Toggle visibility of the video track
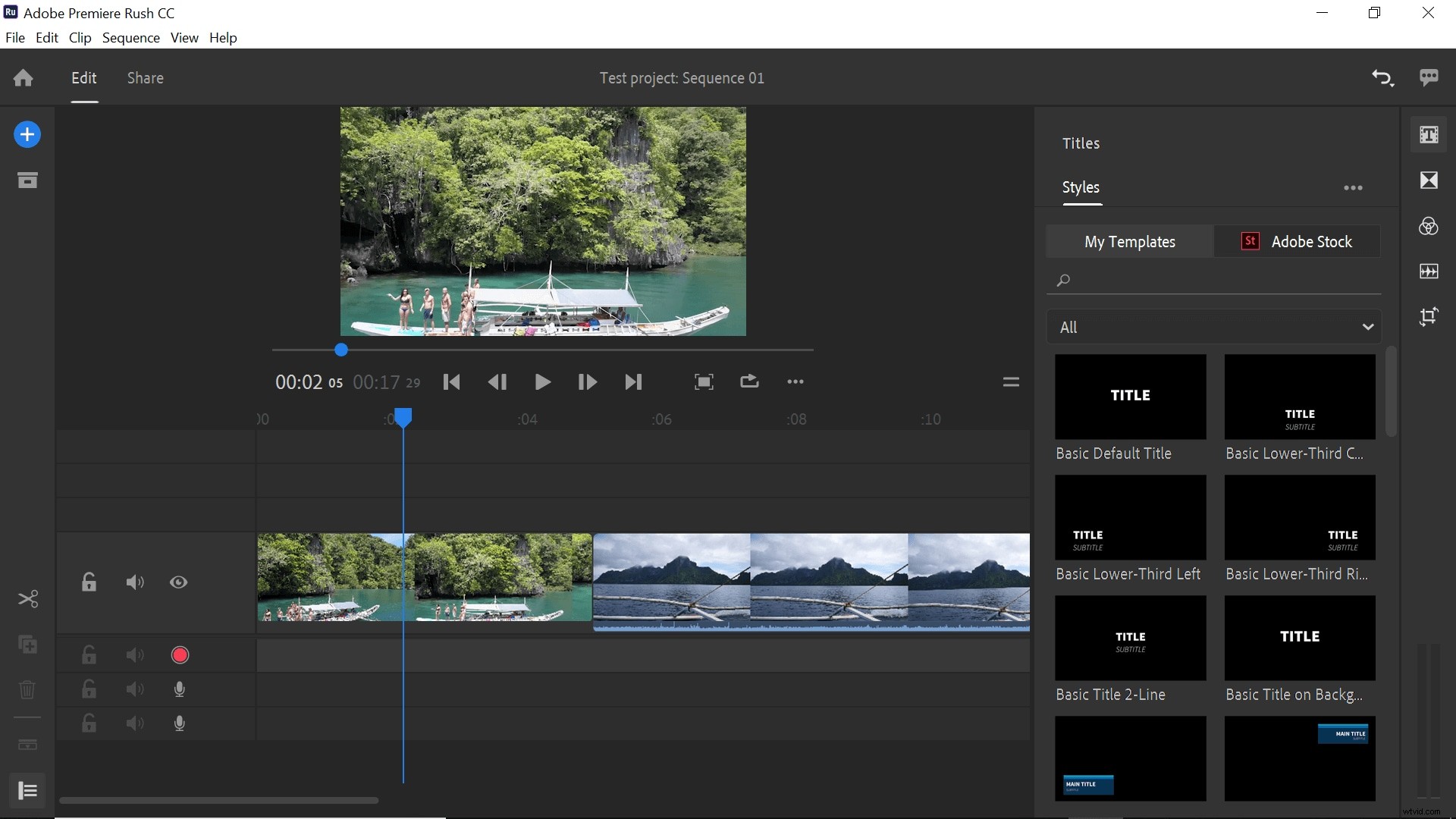1456x819 pixels. (x=178, y=582)
